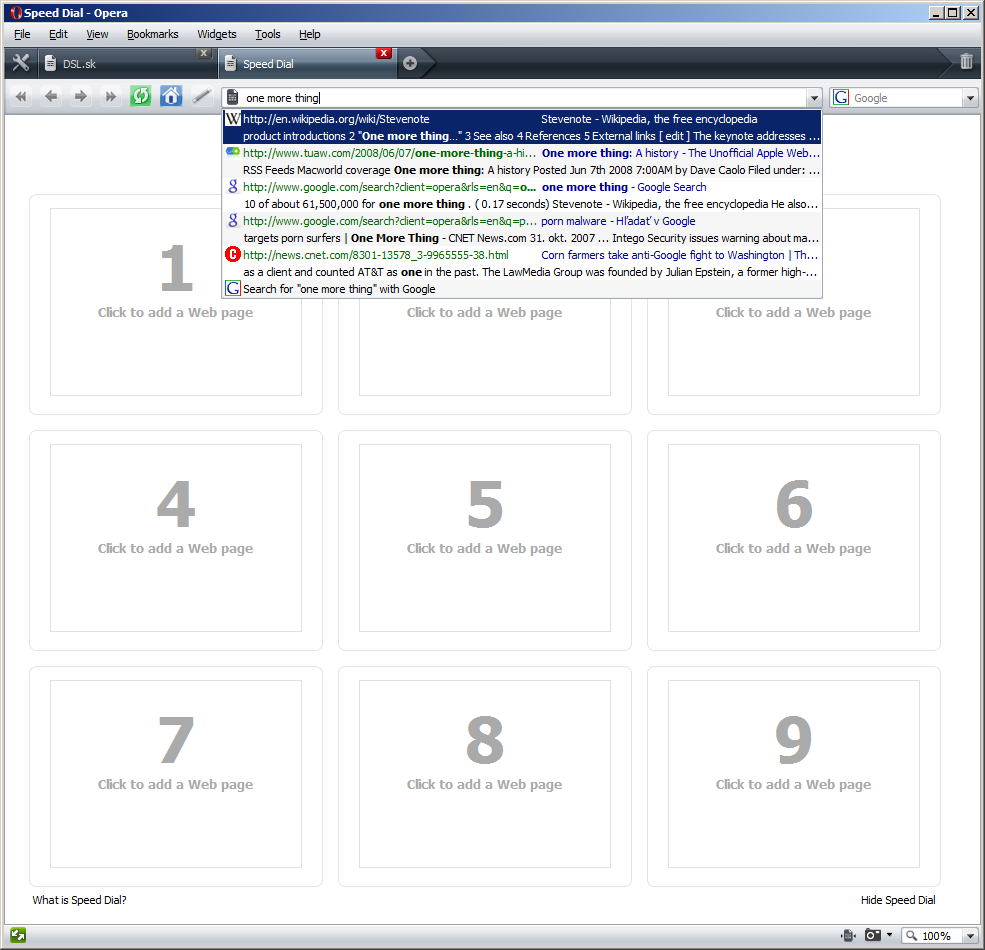Open the Help menu
The image size is (985, 950).
point(310,34)
